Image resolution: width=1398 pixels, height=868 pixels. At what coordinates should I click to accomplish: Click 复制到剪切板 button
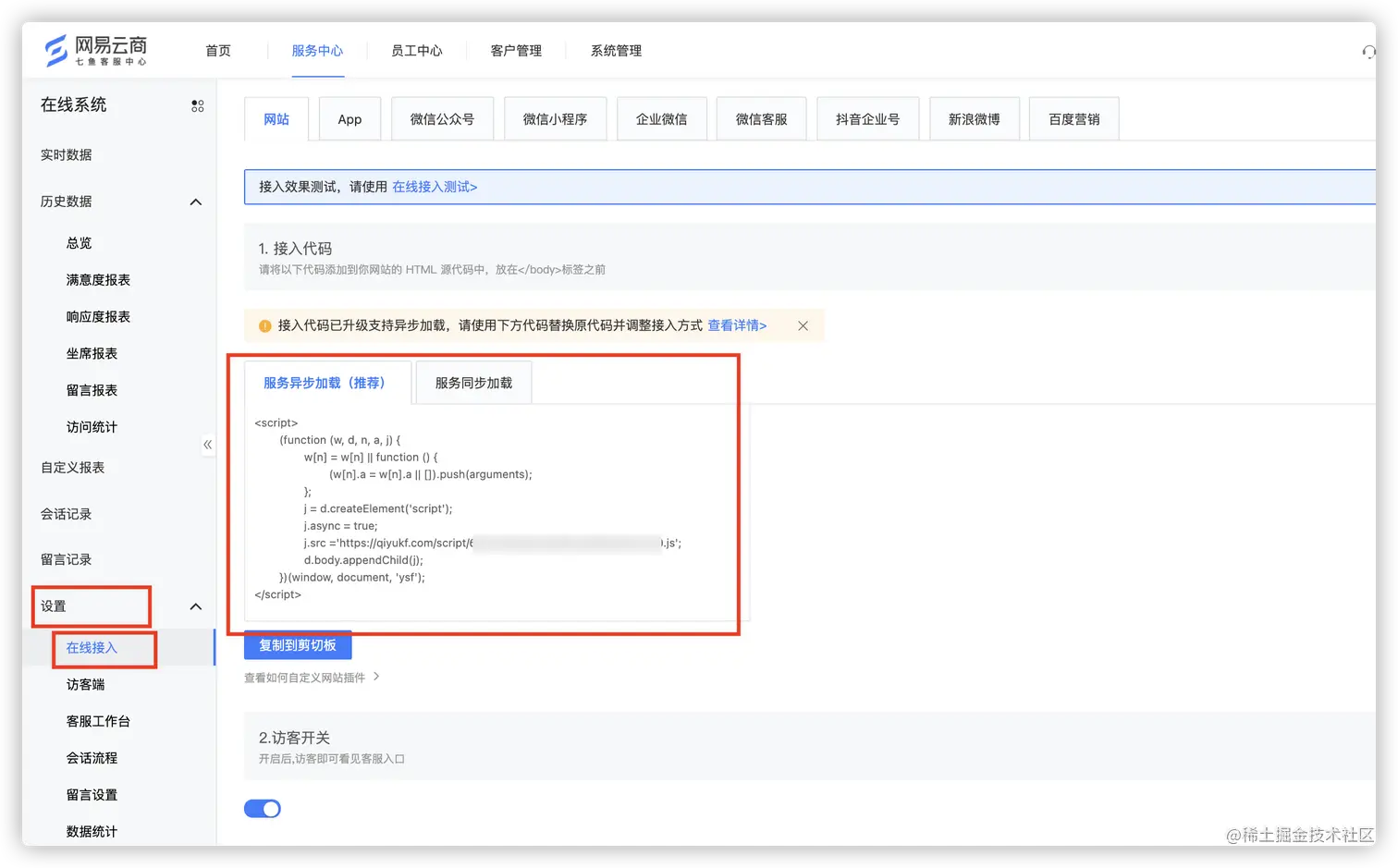298,645
